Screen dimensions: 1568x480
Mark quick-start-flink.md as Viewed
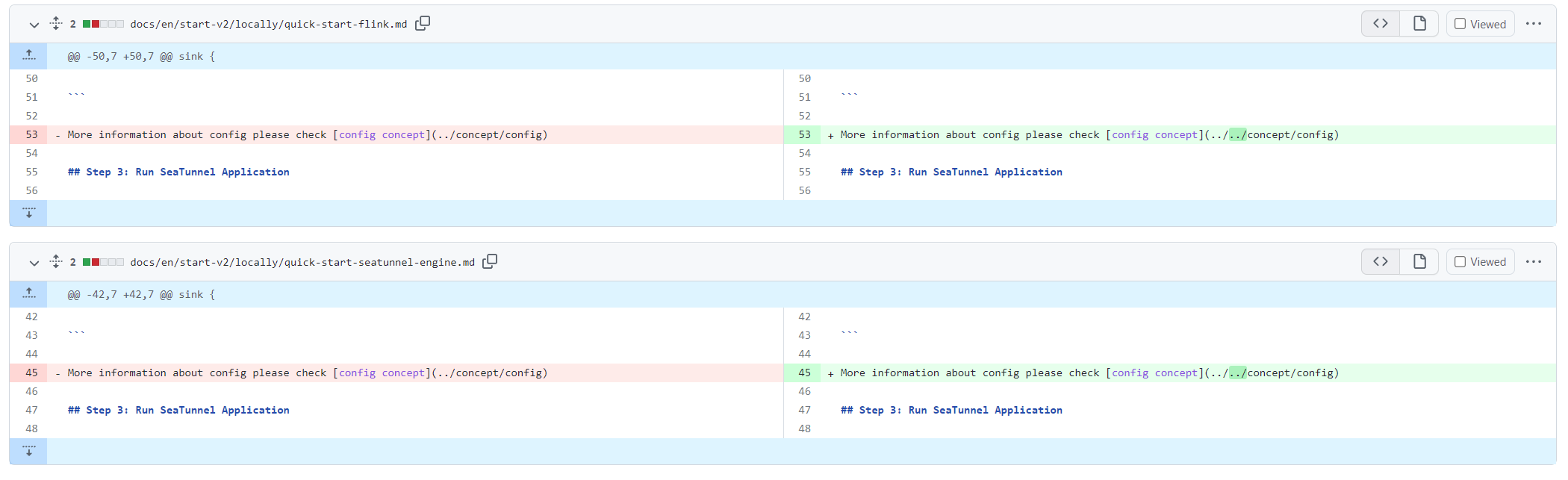pos(1480,24)
